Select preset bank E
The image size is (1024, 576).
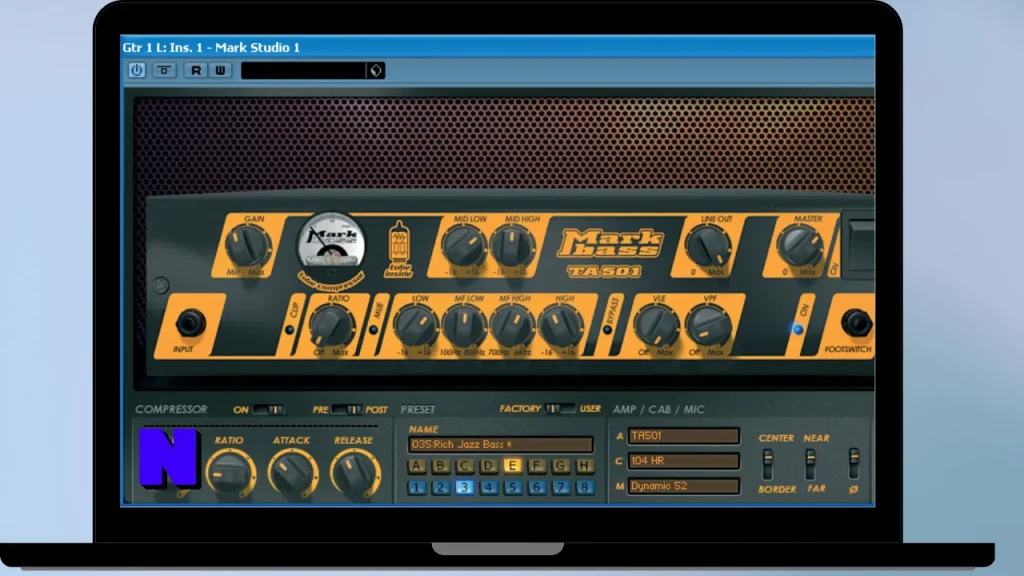pos(512,466)
